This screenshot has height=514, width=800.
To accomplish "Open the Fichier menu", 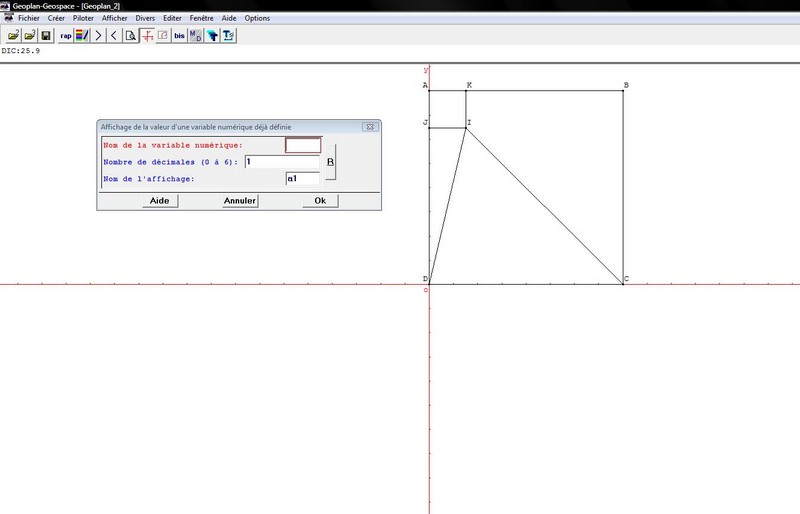I will point(31,18).
